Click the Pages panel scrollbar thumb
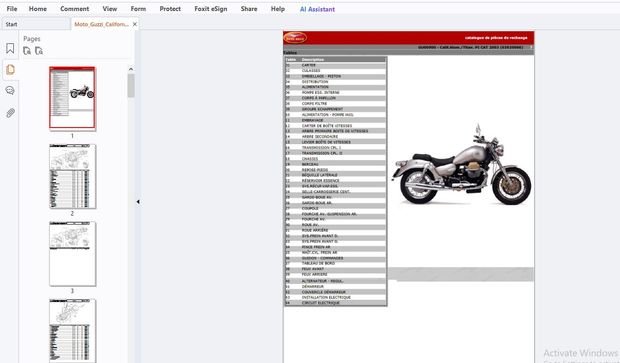The width and height of the screenshot is (620, 363). tap(131, 85)
